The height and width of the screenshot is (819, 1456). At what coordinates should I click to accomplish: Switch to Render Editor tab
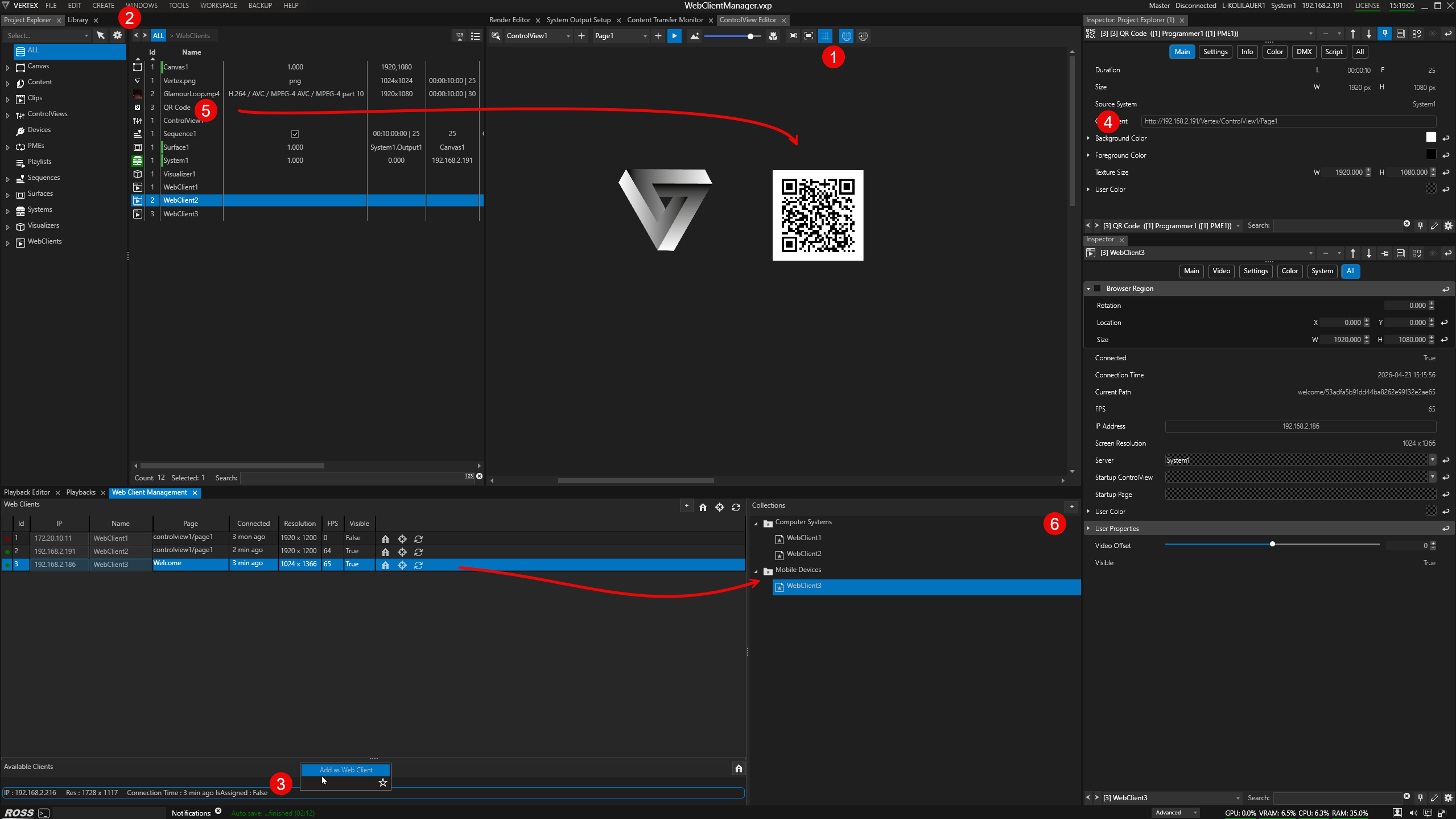509,20
